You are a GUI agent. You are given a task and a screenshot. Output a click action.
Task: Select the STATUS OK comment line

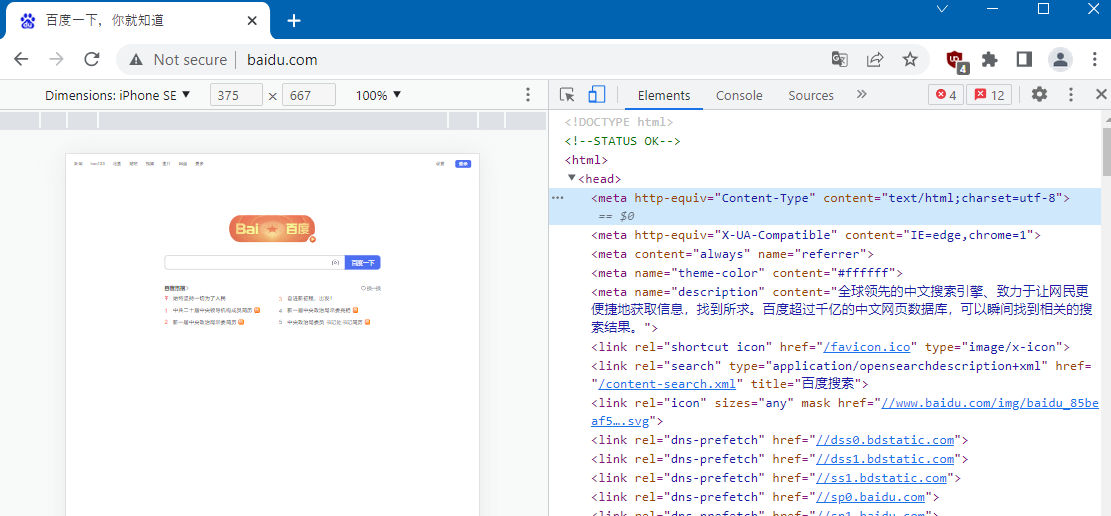click(622, 141)
